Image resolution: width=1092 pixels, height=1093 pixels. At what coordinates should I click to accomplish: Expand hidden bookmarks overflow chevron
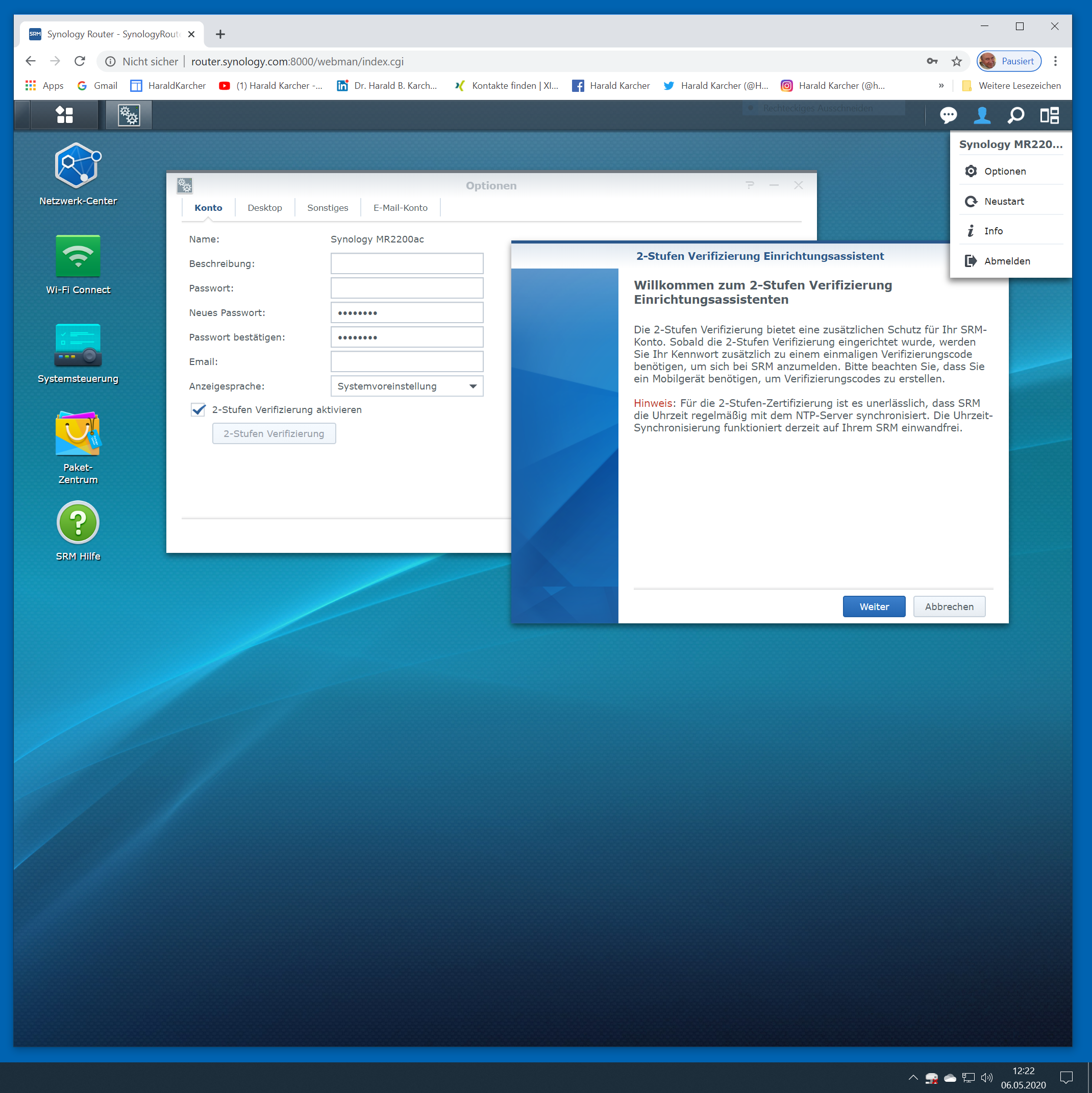pyautogui.click(x=941, y=85)
